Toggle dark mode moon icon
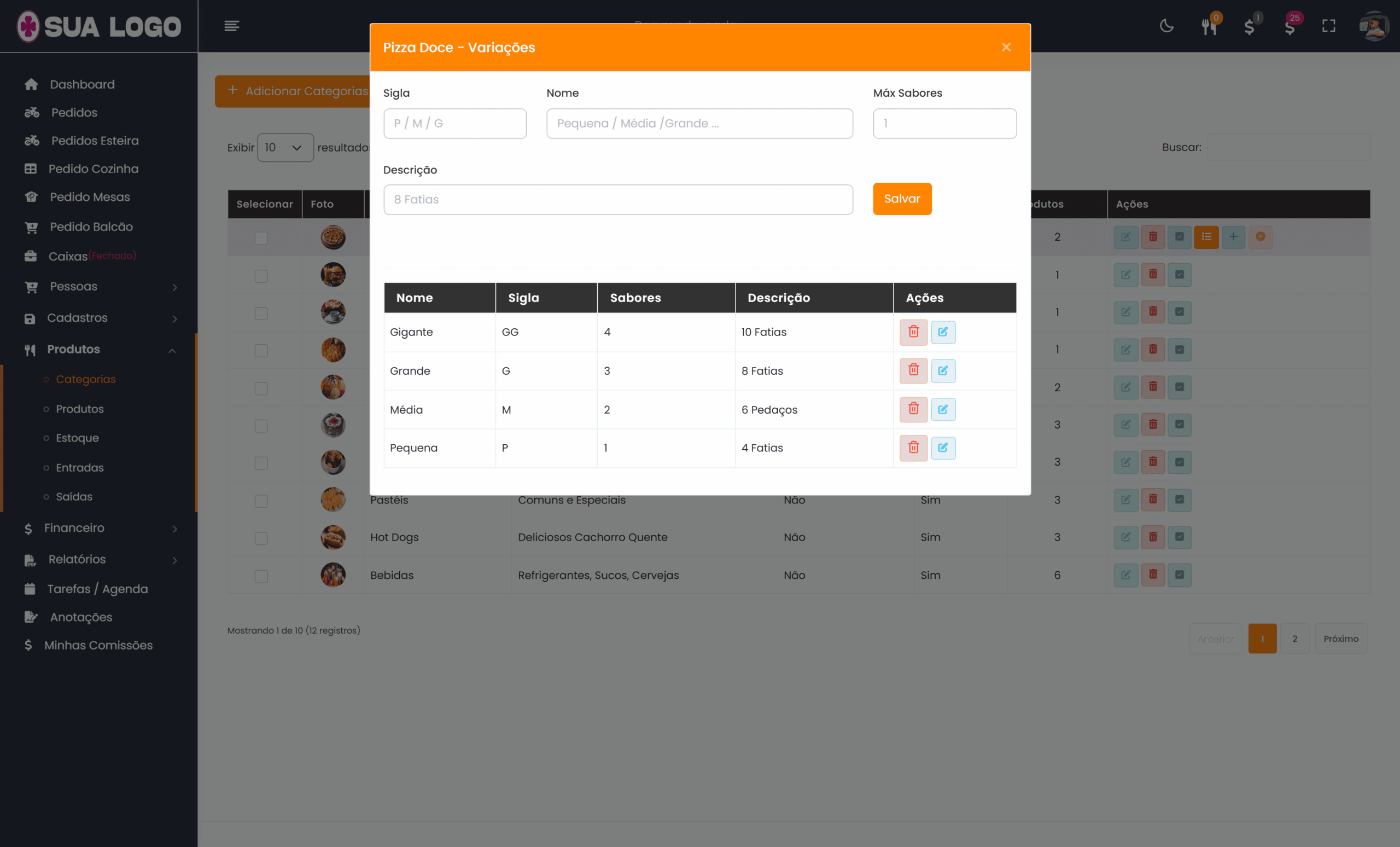 pyautogui.click(x=1166, y=26)
